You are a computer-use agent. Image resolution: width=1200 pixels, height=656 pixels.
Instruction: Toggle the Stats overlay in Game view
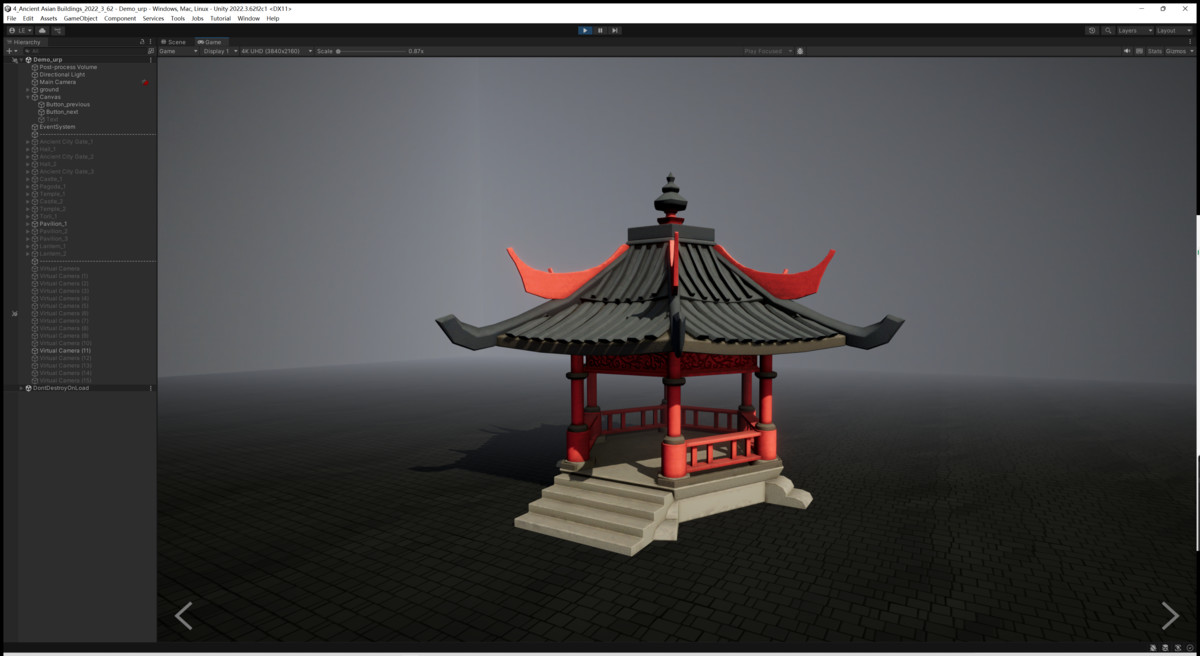click(x=1155, y=51)
